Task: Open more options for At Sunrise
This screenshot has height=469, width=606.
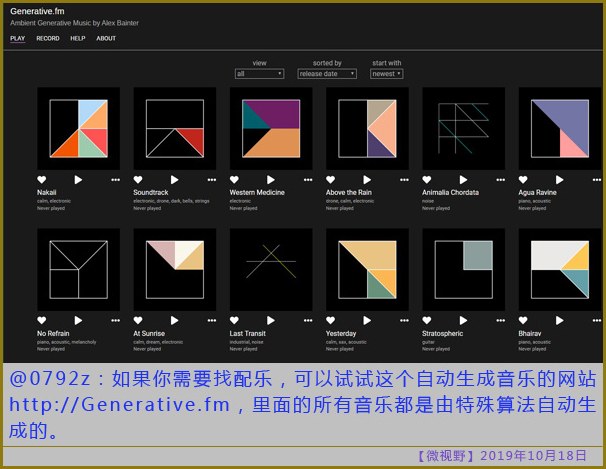Action: tap(212, 321)
